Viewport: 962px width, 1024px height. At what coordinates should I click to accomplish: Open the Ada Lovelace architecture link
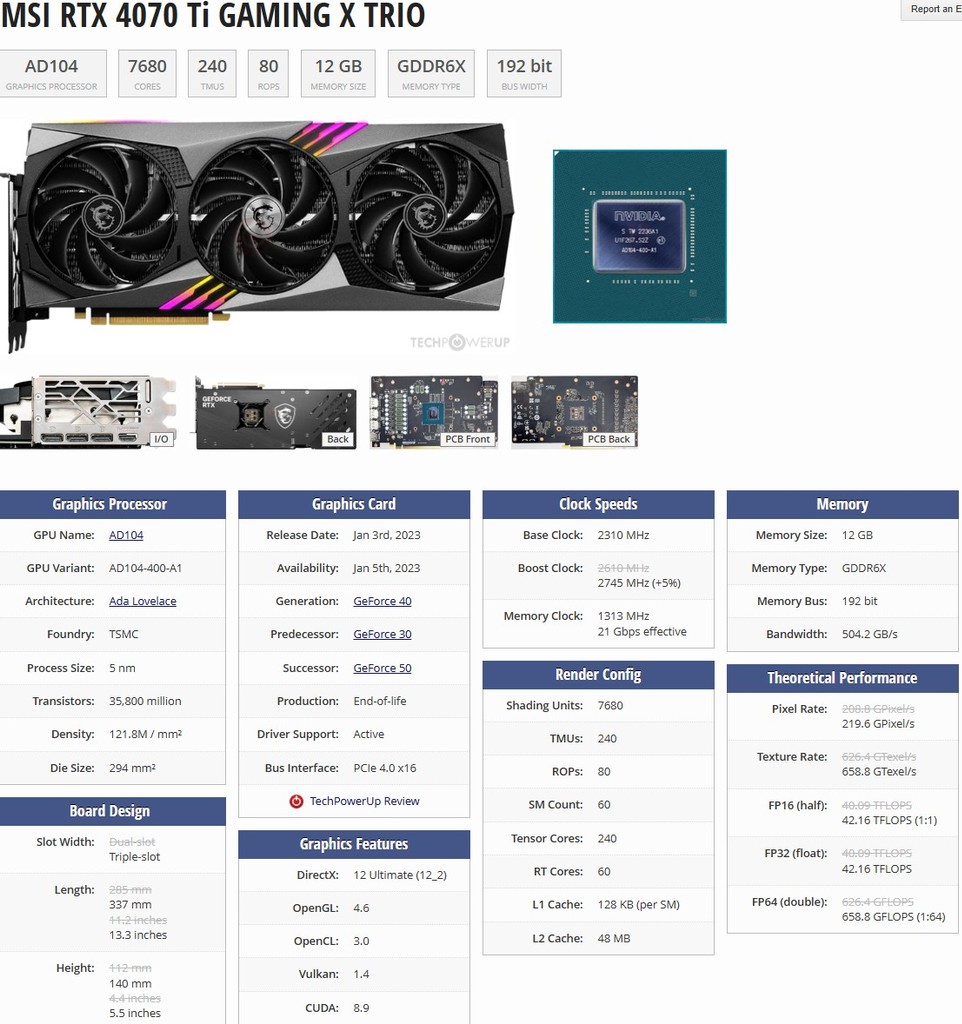(x=142, y=601)
